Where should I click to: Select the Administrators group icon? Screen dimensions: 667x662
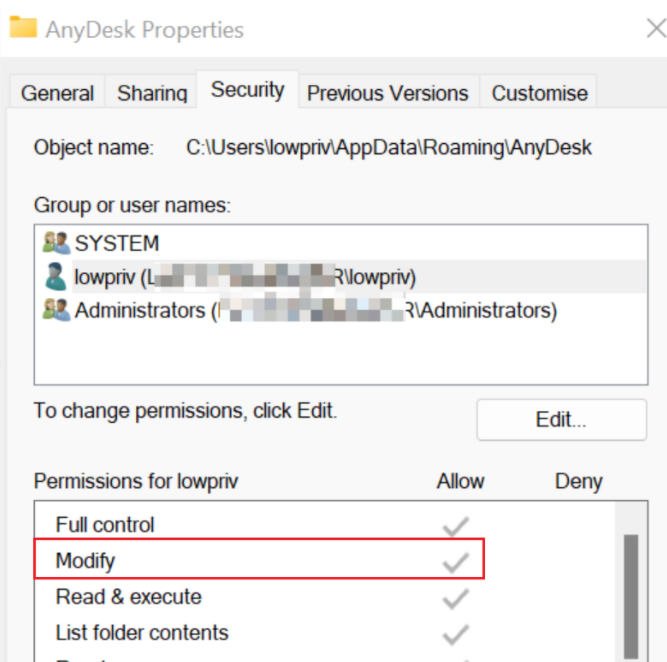55,311
